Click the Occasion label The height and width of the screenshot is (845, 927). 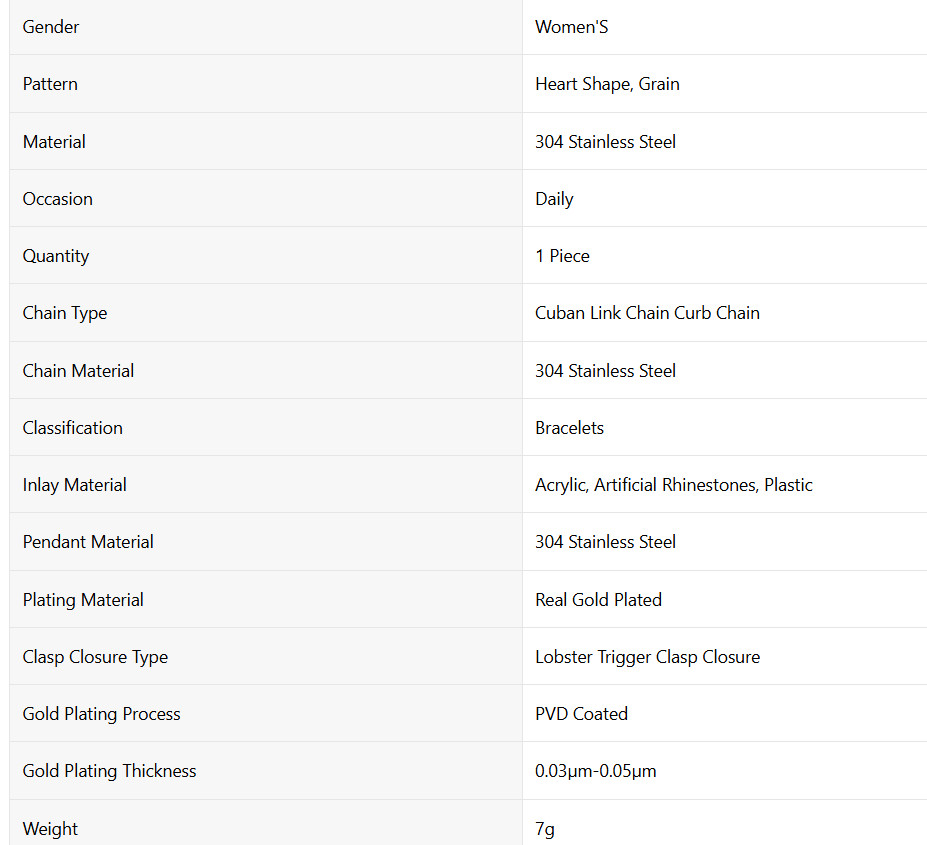pos(57,199)
